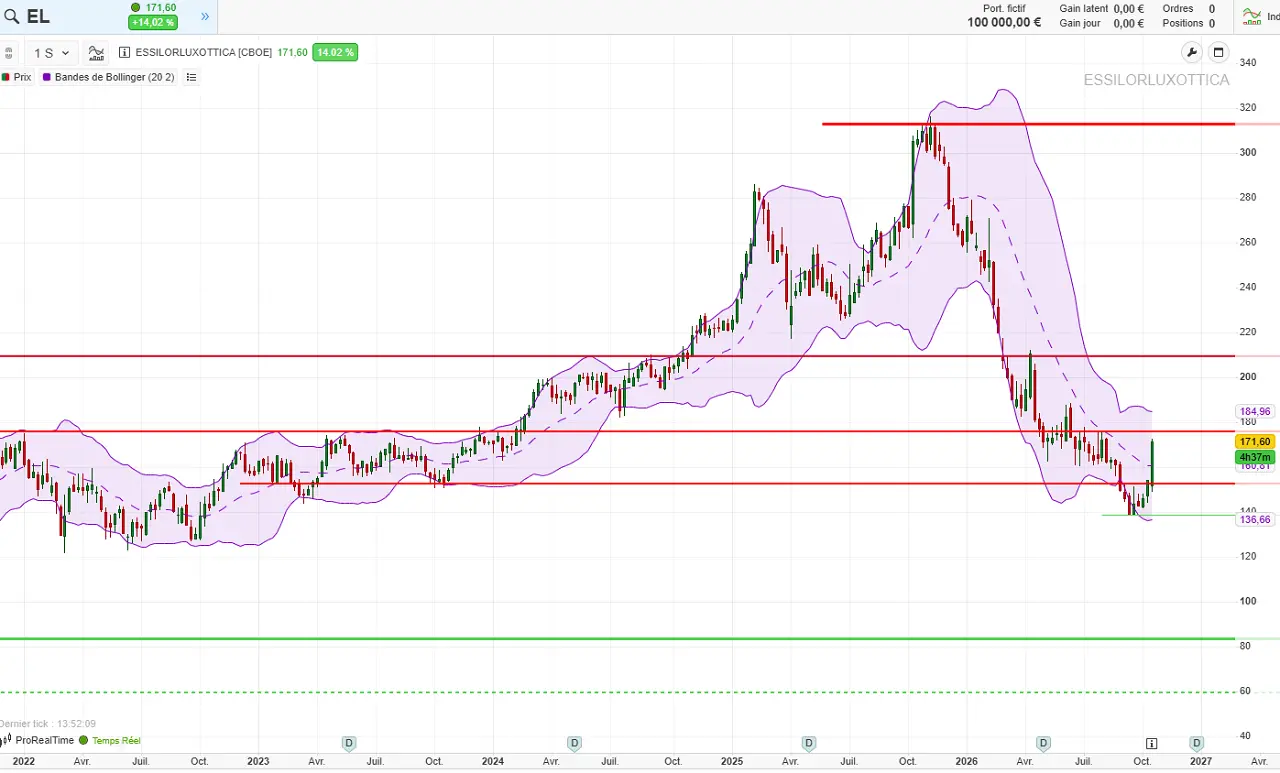Click the info event marker near Oct. 2026
Screen dimensions: 1280x773
(x=1151, y=743)
